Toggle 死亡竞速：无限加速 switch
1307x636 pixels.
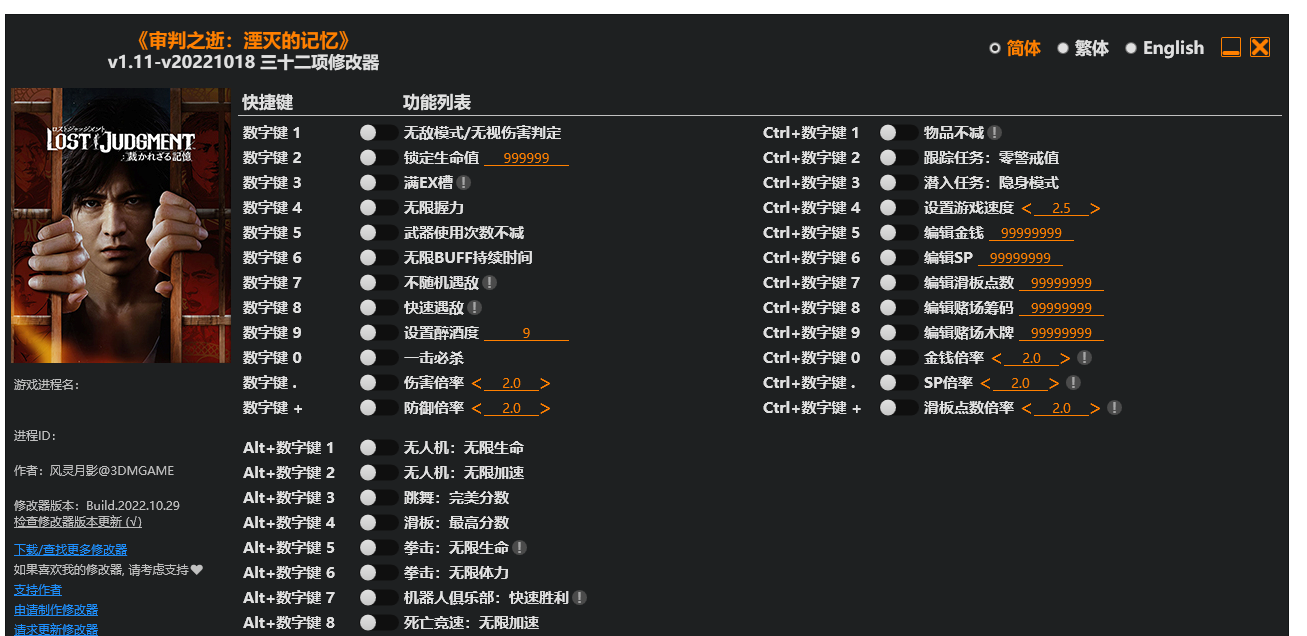[x=378, y=623]
